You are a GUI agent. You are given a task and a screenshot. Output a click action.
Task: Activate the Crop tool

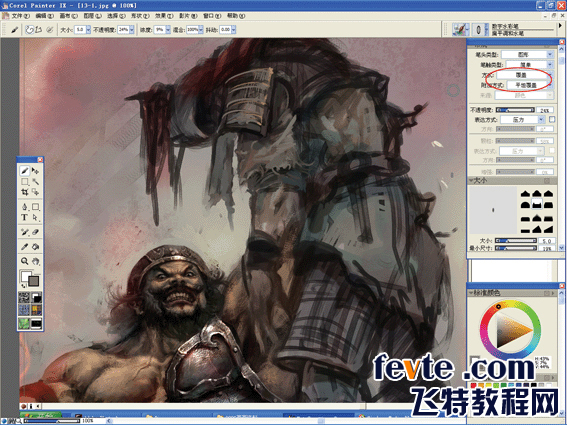25,192
